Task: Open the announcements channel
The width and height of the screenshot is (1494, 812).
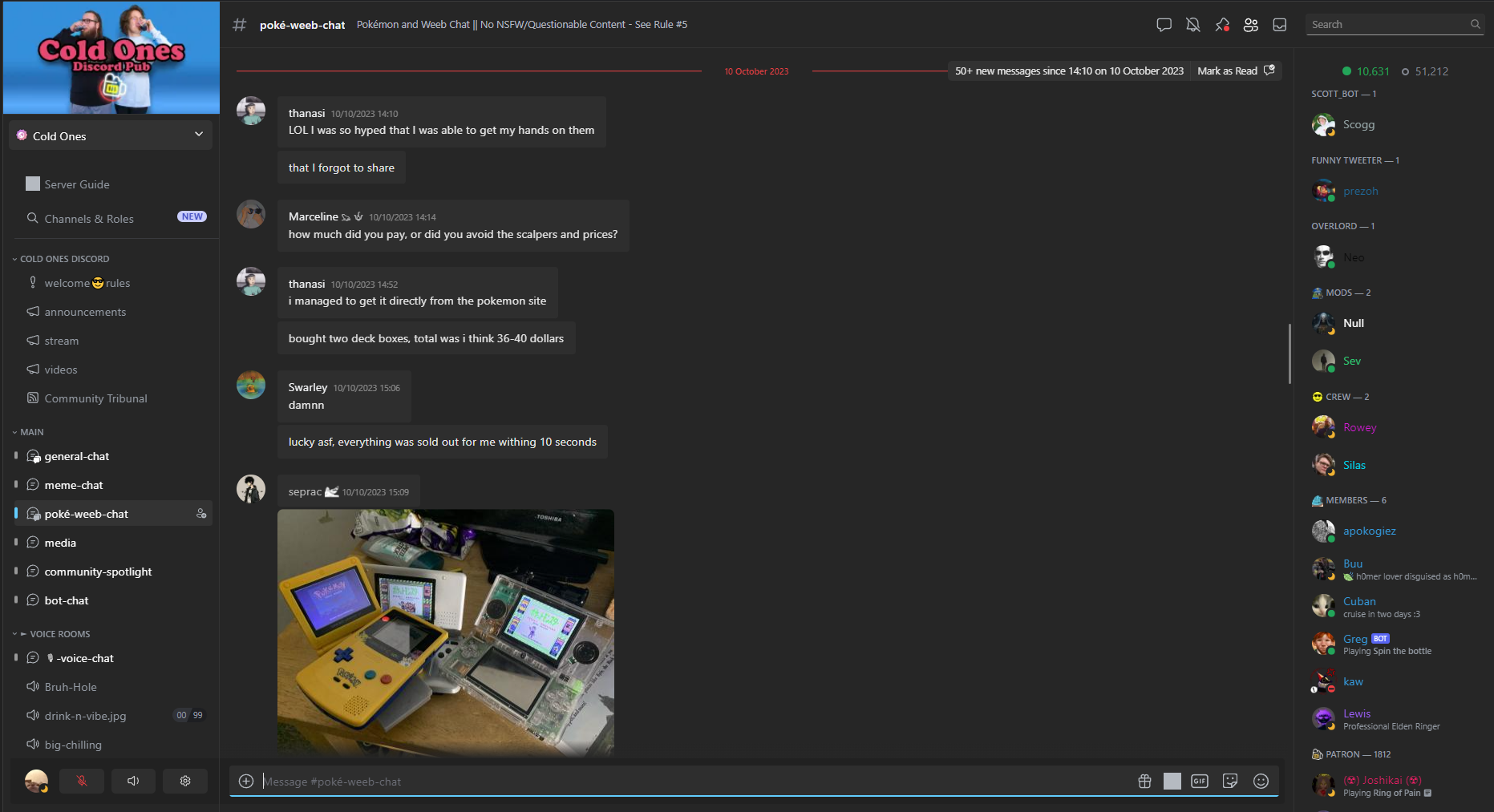Action: tap(113, 312)
